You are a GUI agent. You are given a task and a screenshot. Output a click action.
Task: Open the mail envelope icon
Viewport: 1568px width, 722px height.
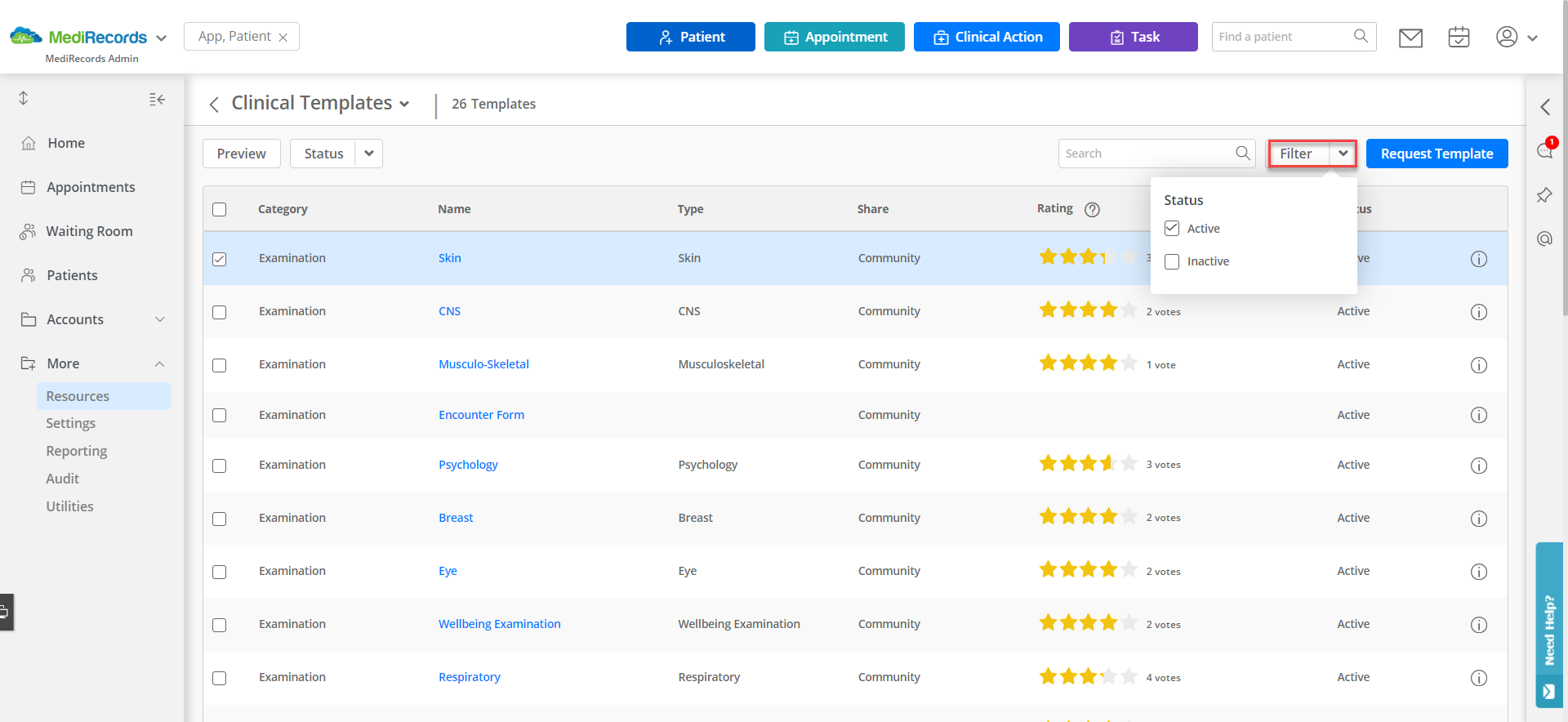pyautogui.click(x=1410, y=38)
